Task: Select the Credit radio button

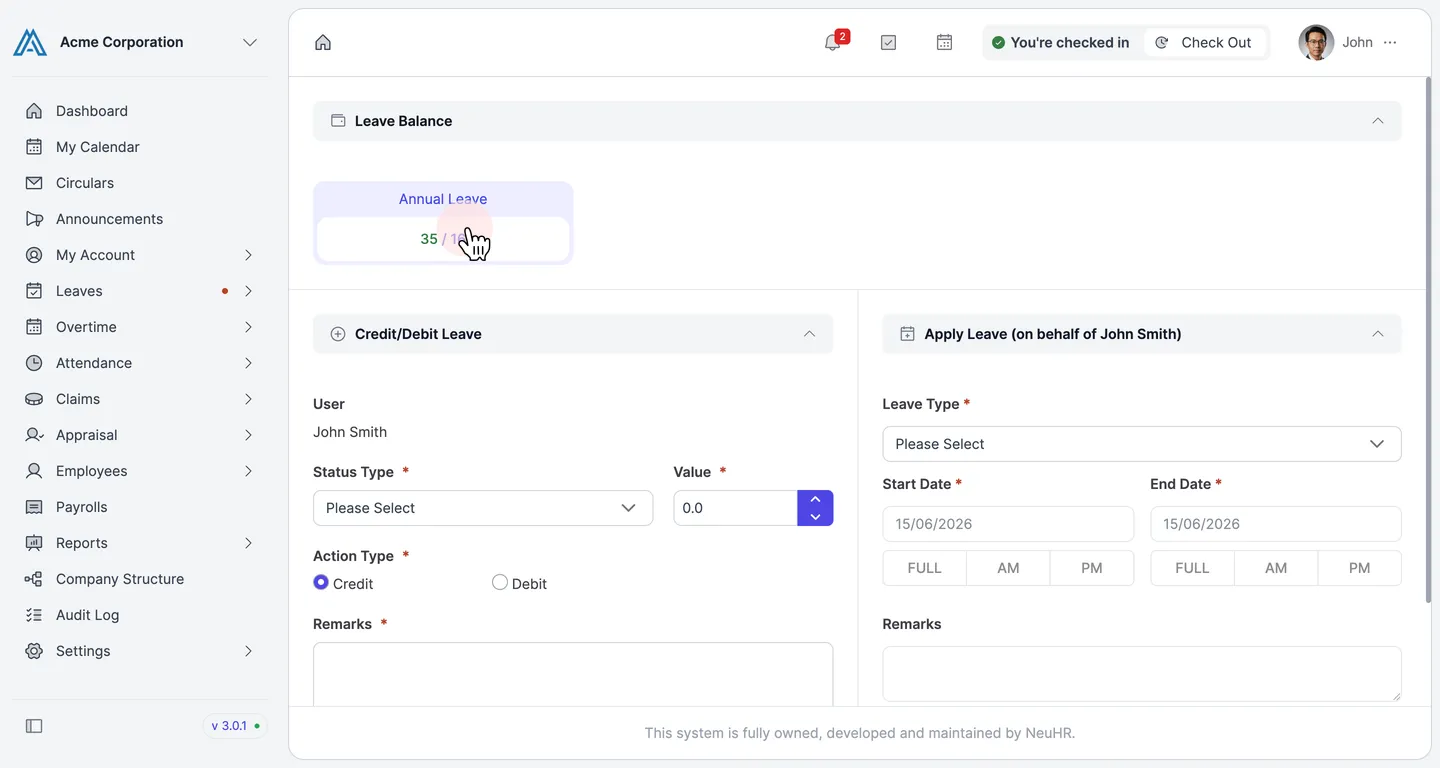Action: click(321, 582)
